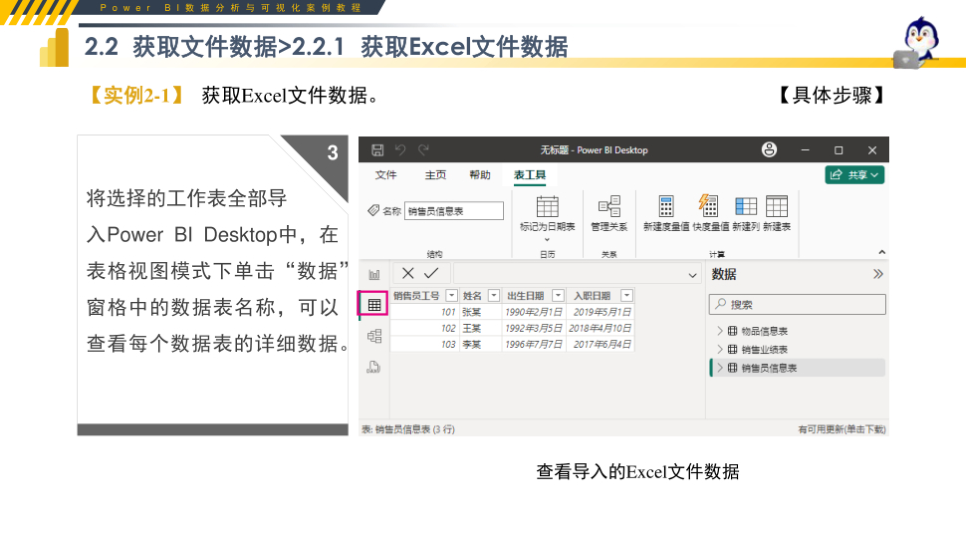Click search magnifier icon in 数据 pane
Image resolution: width=966 pixels, height=544 pixels.
(721, 304)
